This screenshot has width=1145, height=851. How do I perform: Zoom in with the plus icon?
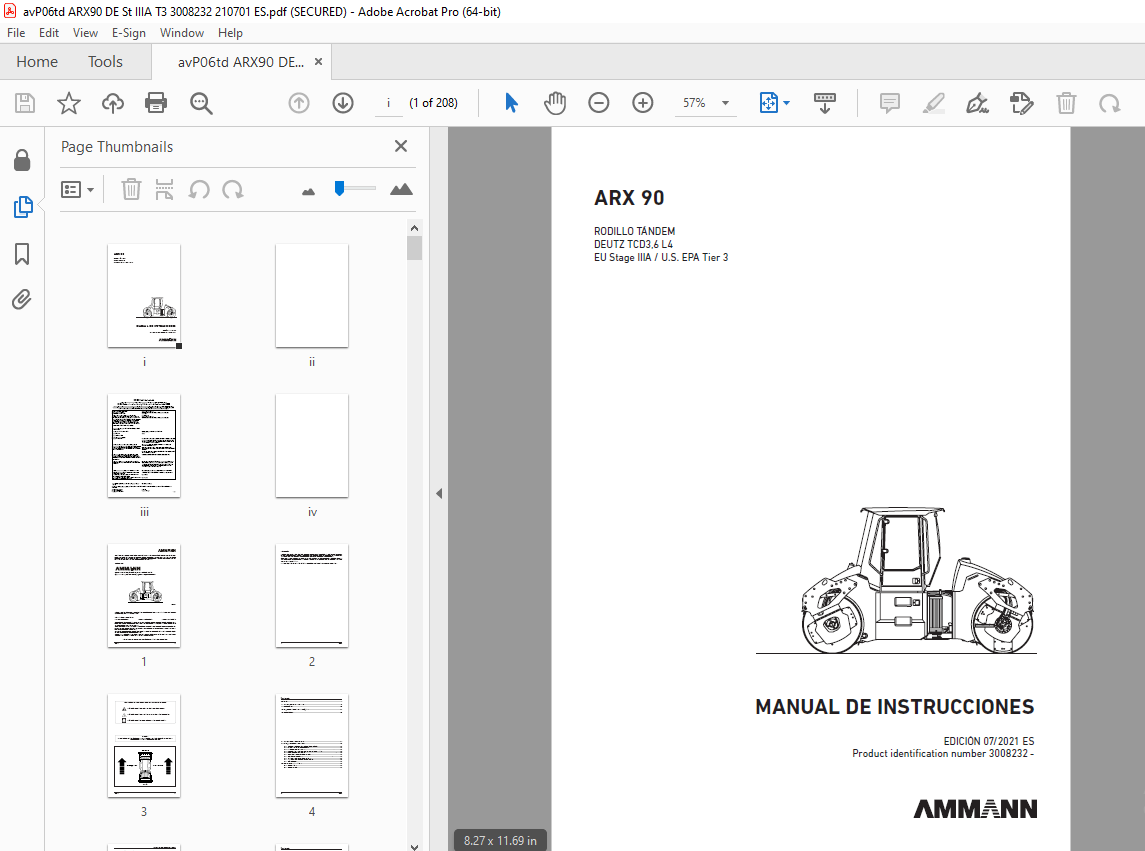643,103
